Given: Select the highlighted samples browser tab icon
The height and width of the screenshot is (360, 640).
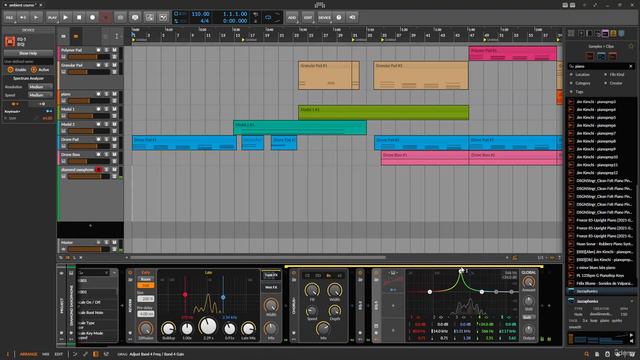Looking at the screenshot, I should pyautogui.click(x=605, y=33).
